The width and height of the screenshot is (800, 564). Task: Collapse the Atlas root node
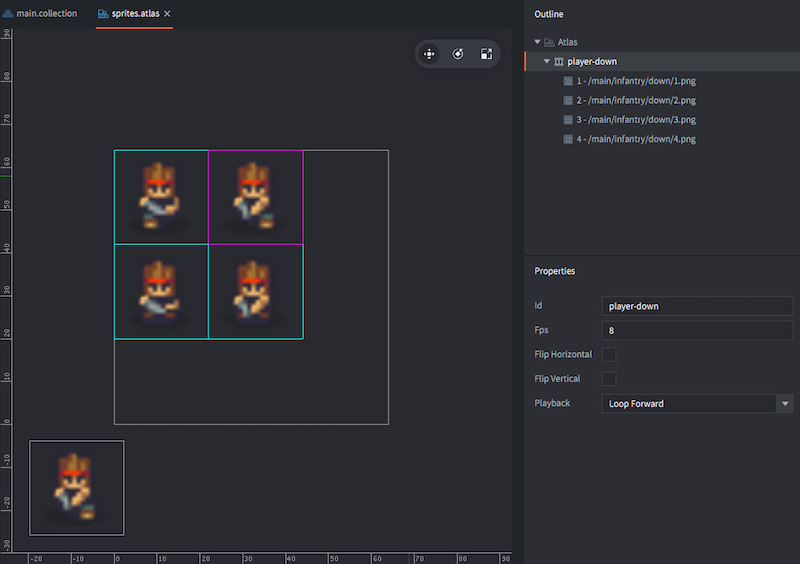click(537, 42)
